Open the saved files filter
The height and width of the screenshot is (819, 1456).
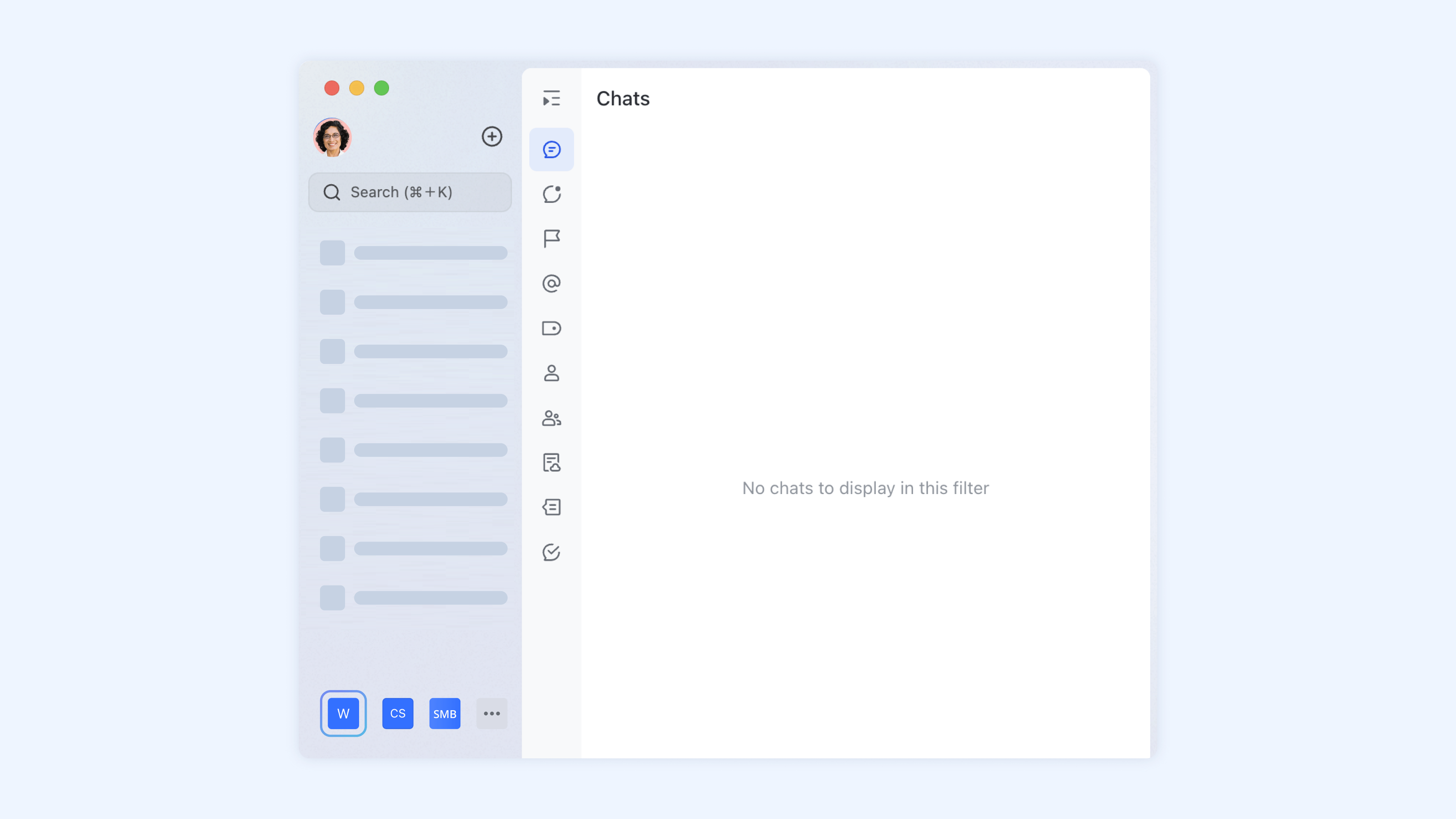tap(551, 462)
